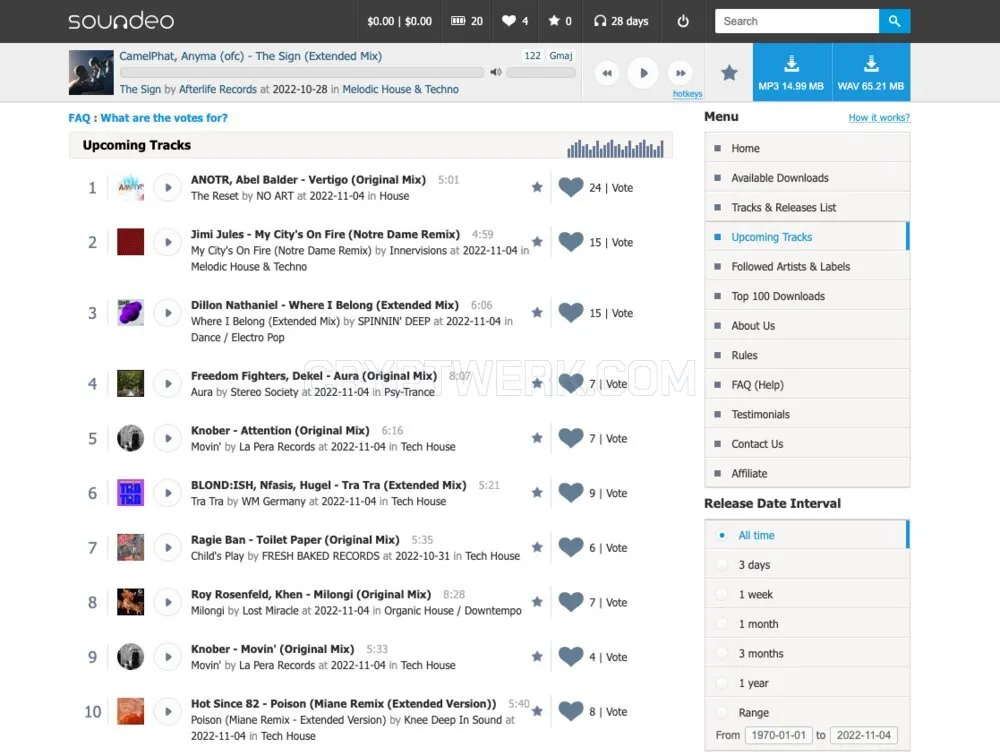Go to previous track in player
The image size is (1000, 756).
(x=607, y=73)
